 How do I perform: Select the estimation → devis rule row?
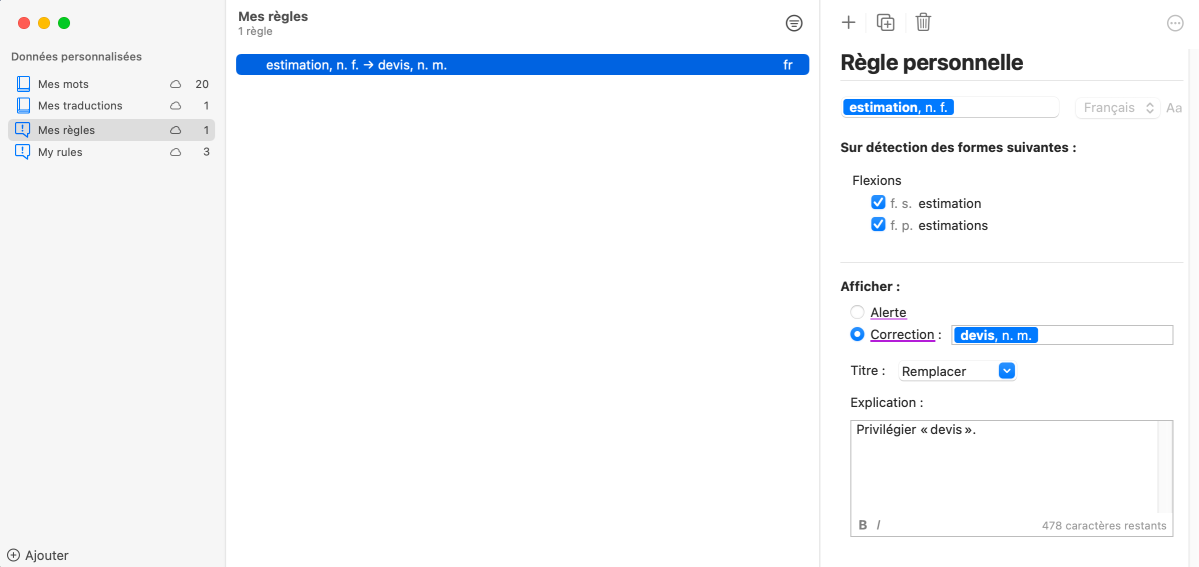(x=522, y=65)
